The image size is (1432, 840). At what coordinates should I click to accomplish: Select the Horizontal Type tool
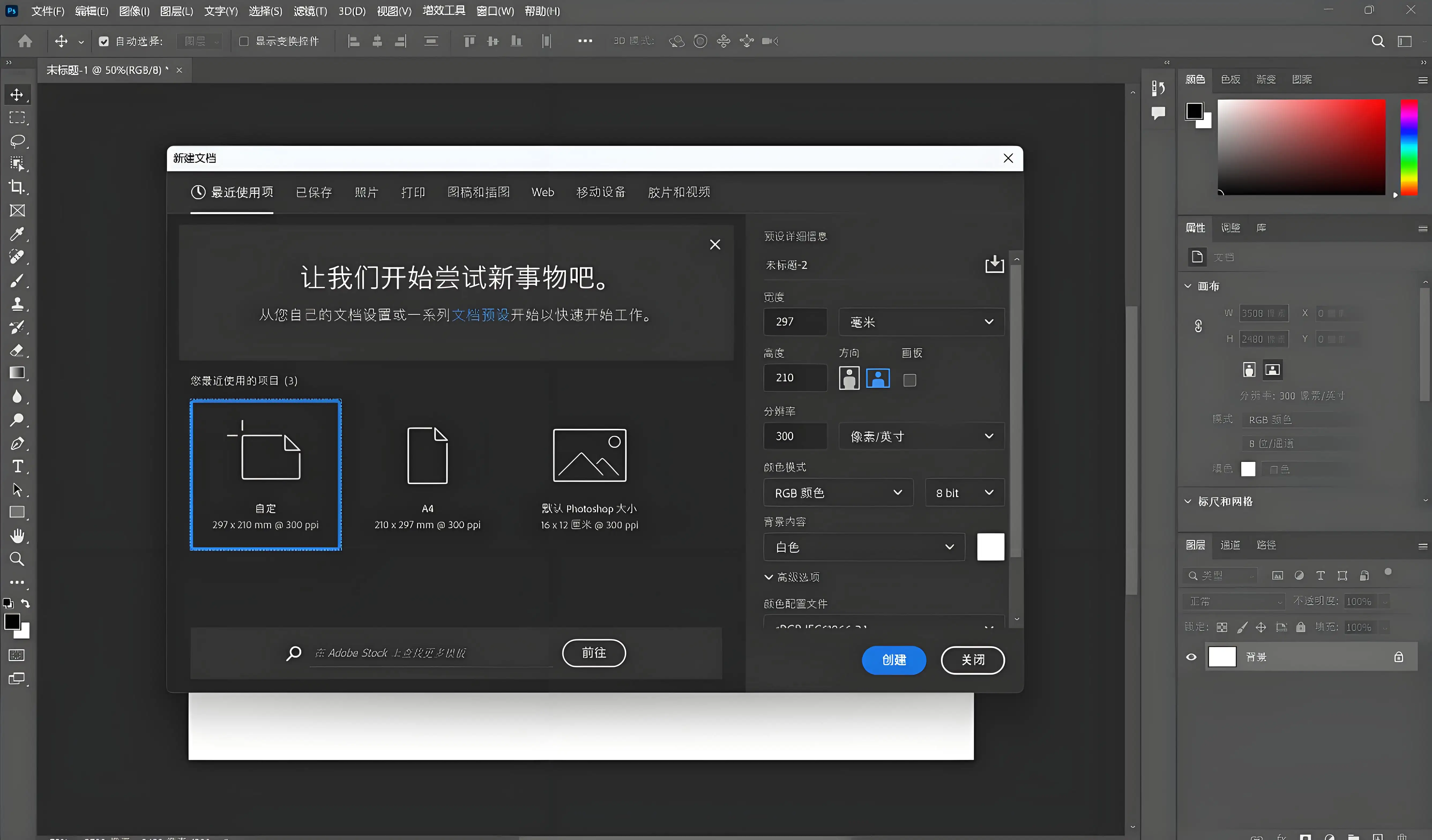(x=17, y=466)
